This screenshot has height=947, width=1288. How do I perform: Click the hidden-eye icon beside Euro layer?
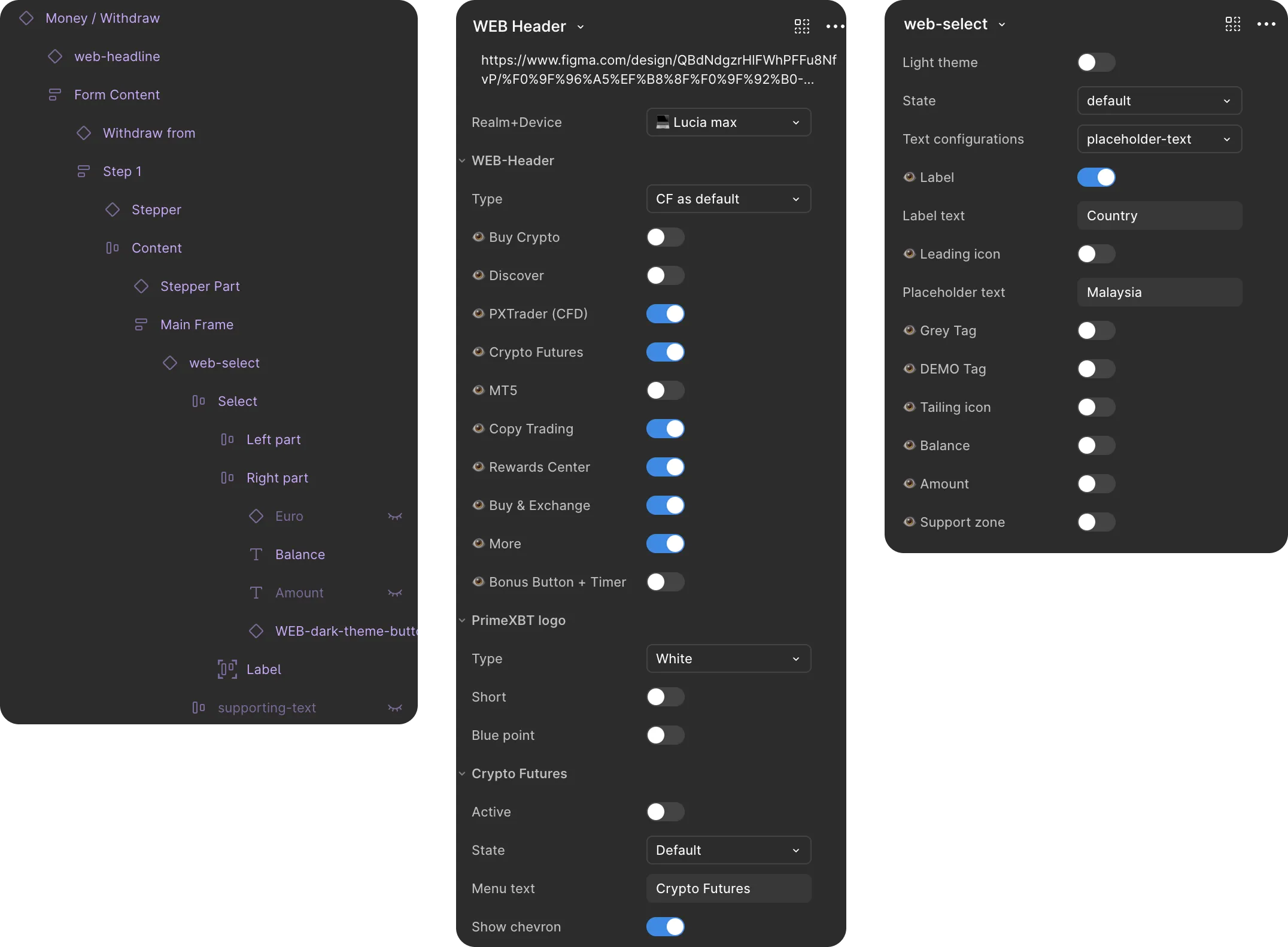coord(395,516)
